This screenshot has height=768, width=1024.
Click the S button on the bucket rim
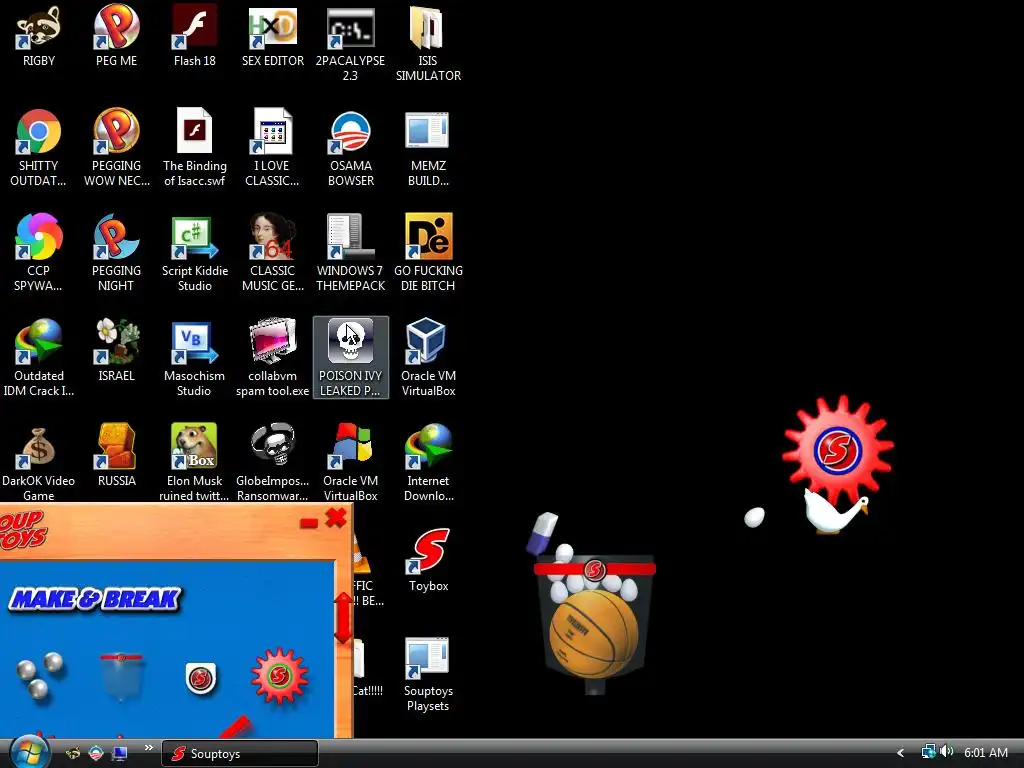point(594,569)
